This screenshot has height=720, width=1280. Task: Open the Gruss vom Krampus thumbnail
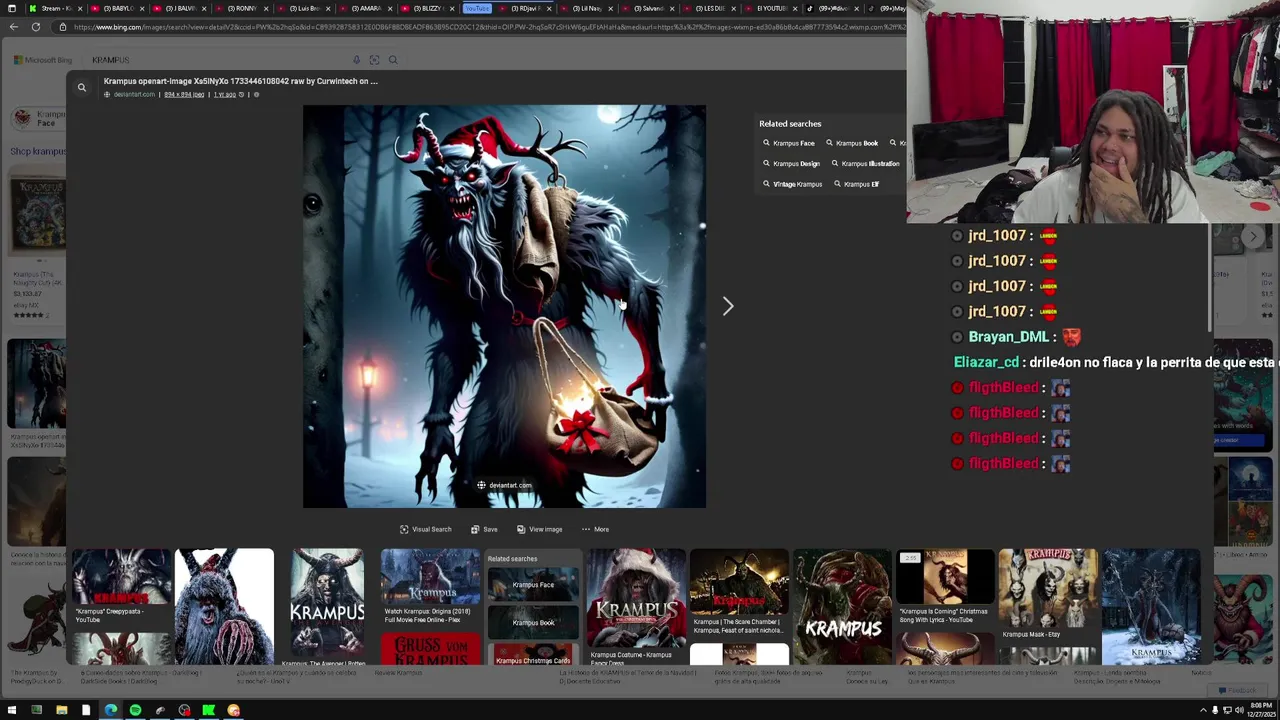click(430, 650)
